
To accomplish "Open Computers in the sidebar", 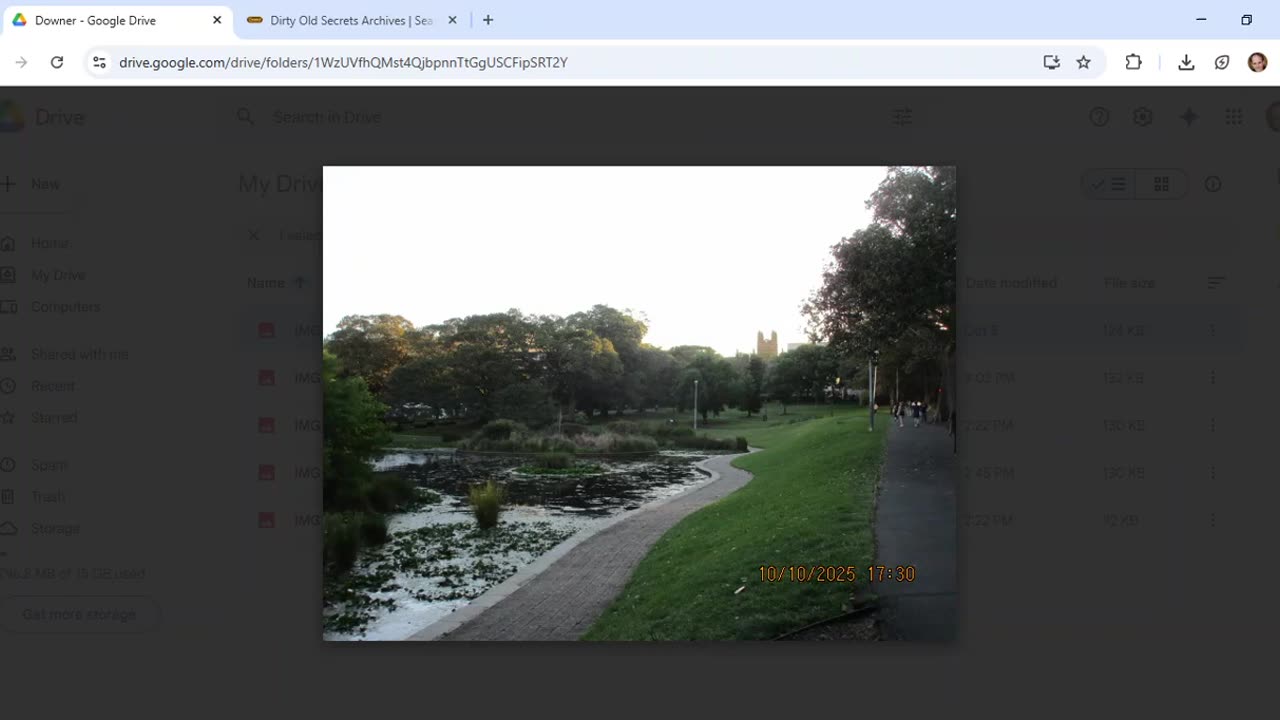I will coord(65,307).
